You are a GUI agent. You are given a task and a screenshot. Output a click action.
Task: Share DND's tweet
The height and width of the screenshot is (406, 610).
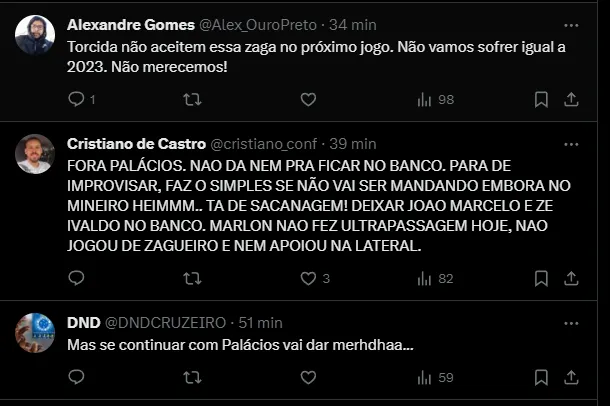pos(571,377)
